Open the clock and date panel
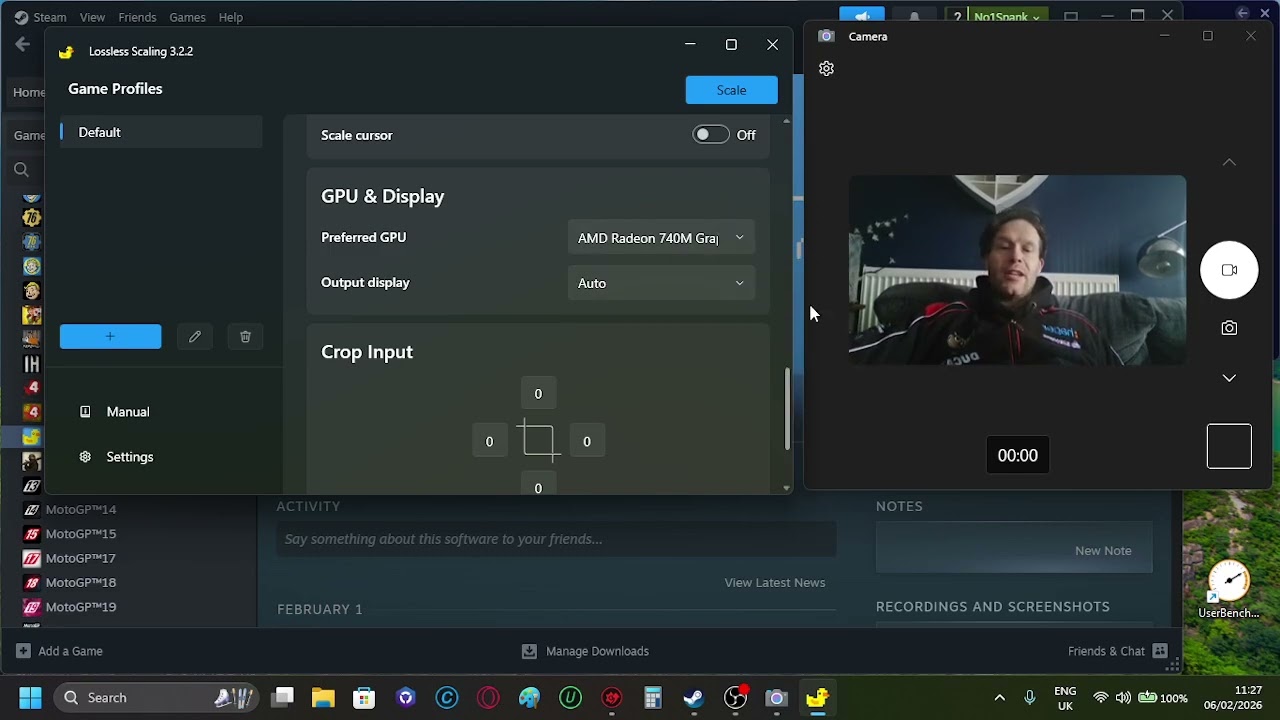This screenshot has width=1280, height=720. click(x=1234, y=698)
